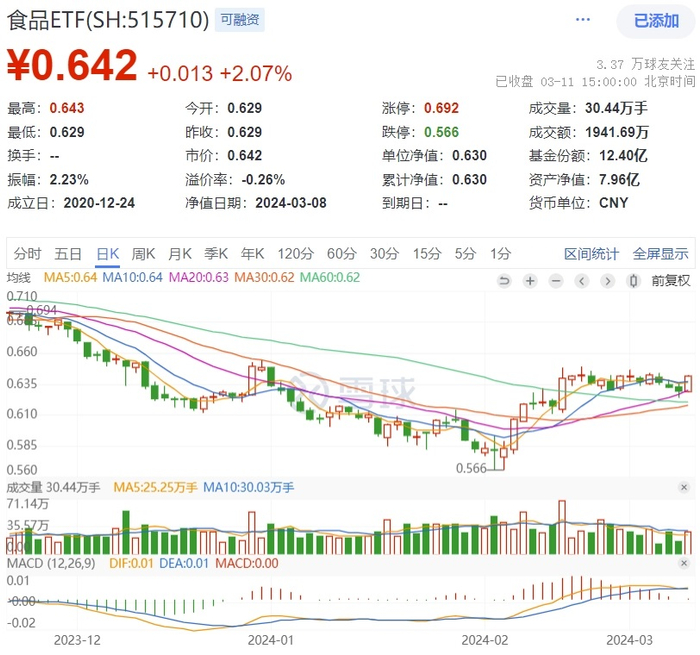
Task: Click the 已添加 watchlist button
Action: click(x=656, y=21)
